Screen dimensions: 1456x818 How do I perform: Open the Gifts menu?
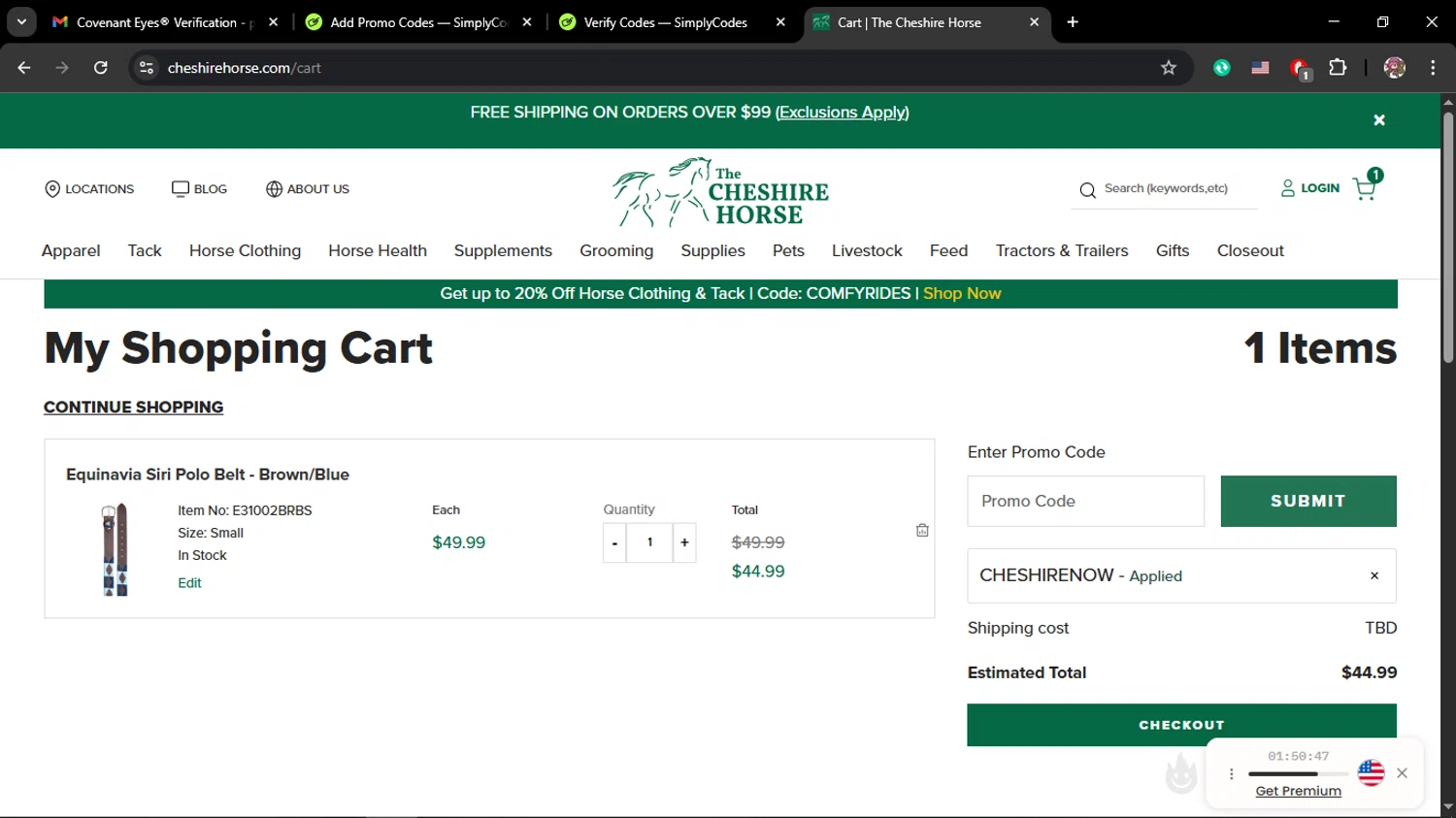1173,250
